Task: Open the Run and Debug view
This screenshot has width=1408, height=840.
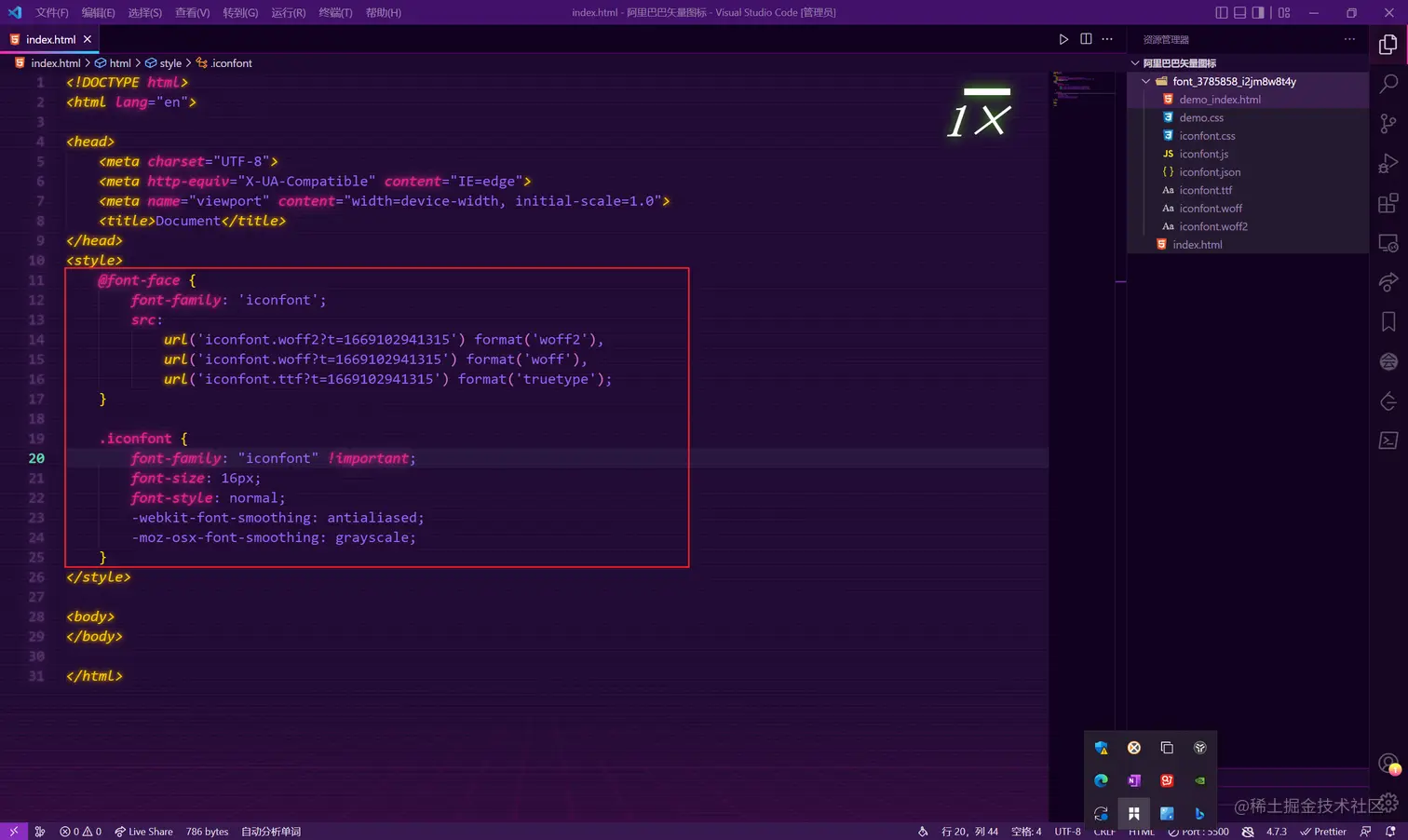Action: [x=1388, y=164]
